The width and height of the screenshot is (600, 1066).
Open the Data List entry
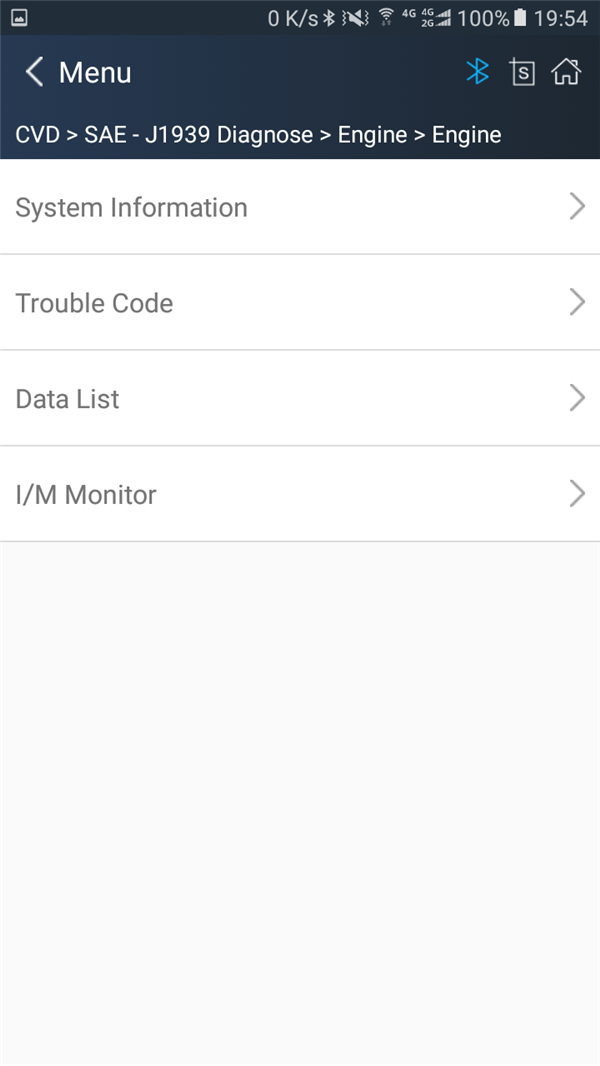point(300,398)
